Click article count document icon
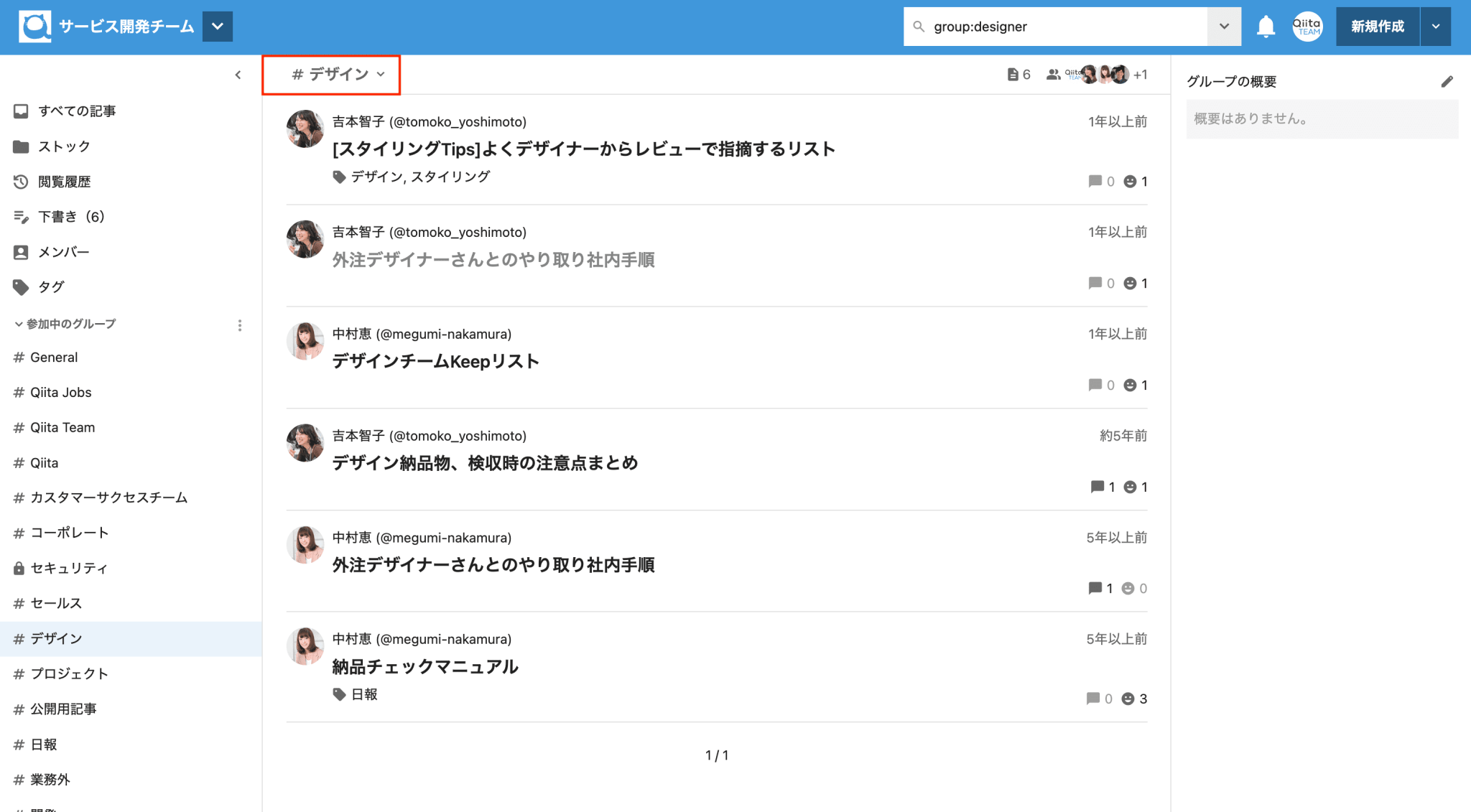Viewport: 1471px width, 812px height. pyautogui.click(x=1012, y=74)
